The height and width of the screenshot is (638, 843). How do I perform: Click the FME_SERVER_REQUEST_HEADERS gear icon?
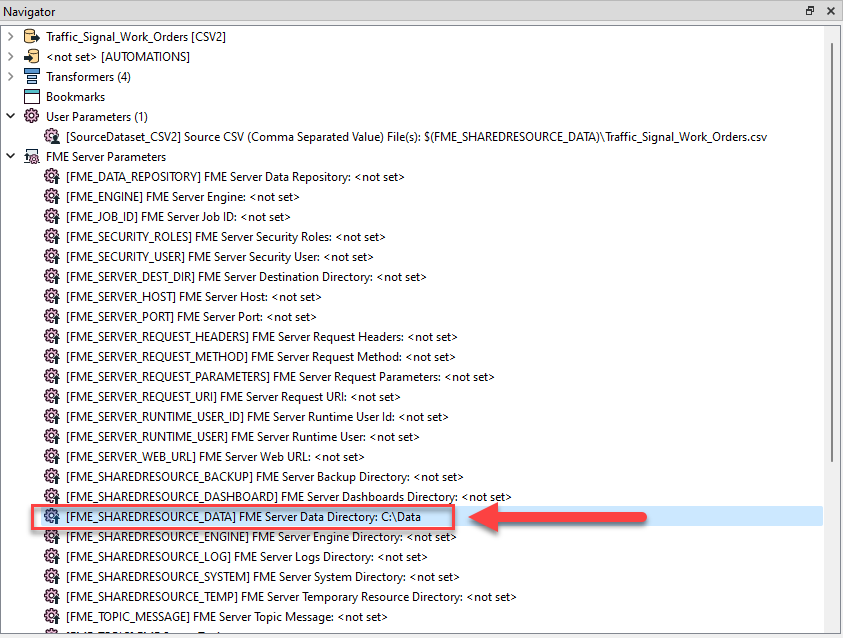pyautogui.click(x=52, y=336)
